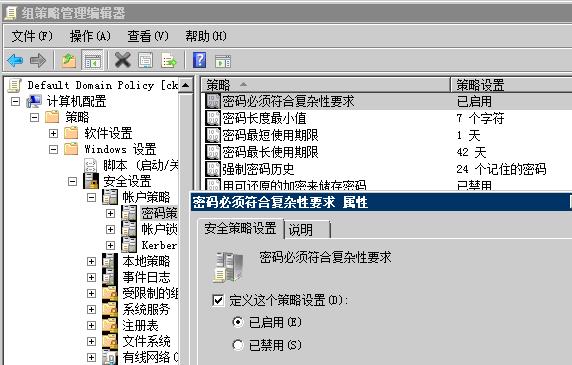Select the 受限制的组 tree item
The width and height of the screenshot is (572, 365).
coord(150,293)
